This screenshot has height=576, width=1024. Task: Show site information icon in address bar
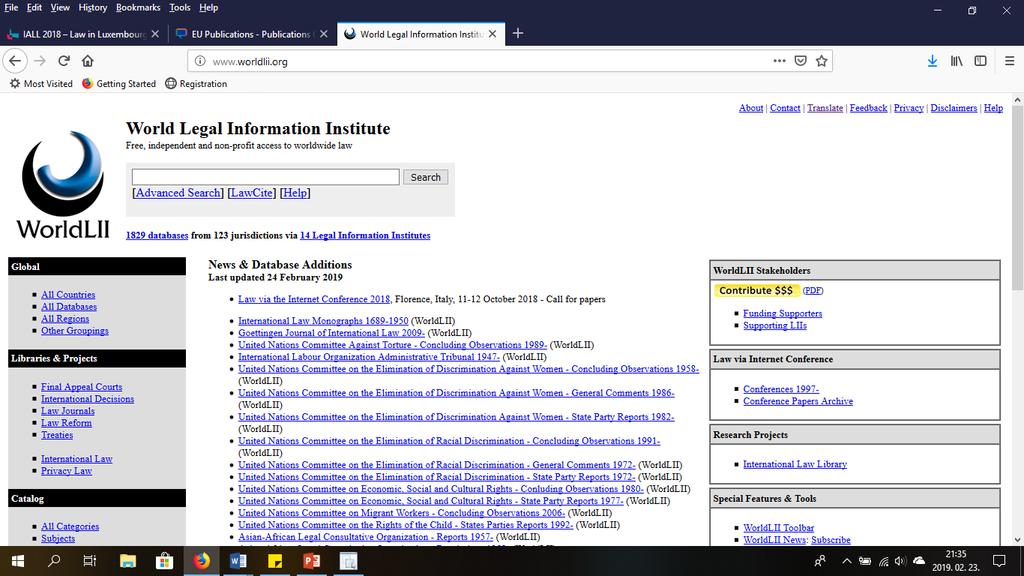200,61
